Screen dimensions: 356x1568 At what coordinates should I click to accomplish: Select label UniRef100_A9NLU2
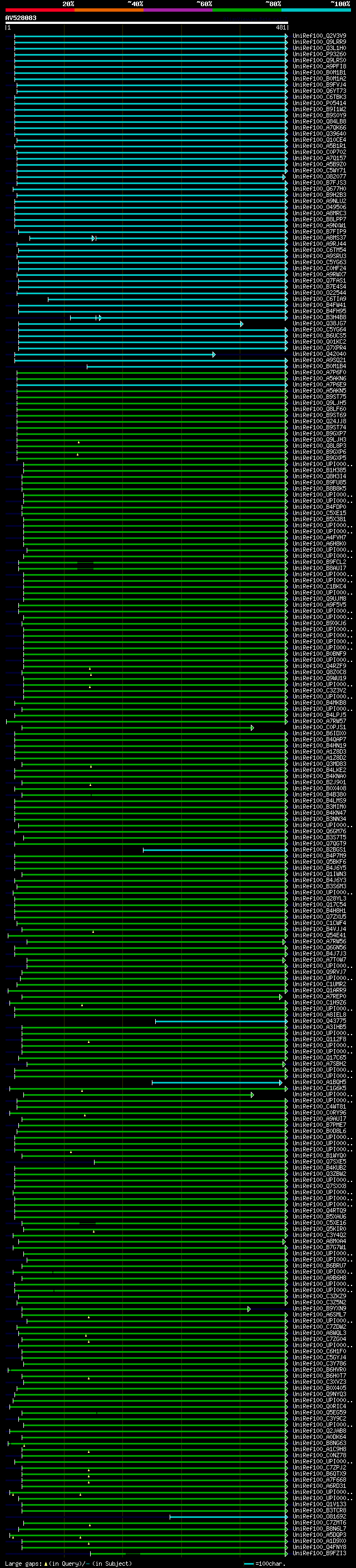[319, 201]
